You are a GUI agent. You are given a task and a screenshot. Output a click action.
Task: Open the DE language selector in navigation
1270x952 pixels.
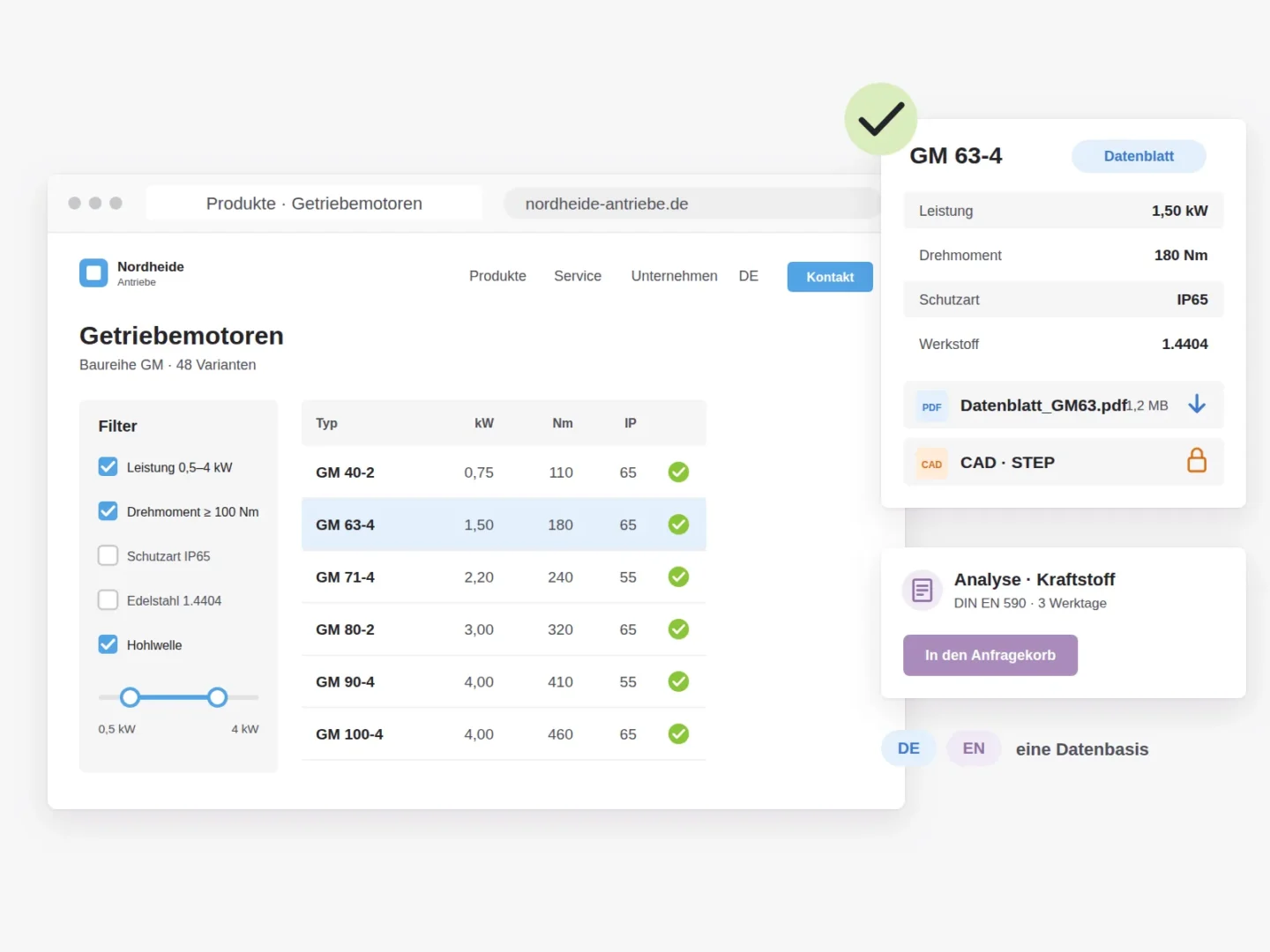point(749,276)
